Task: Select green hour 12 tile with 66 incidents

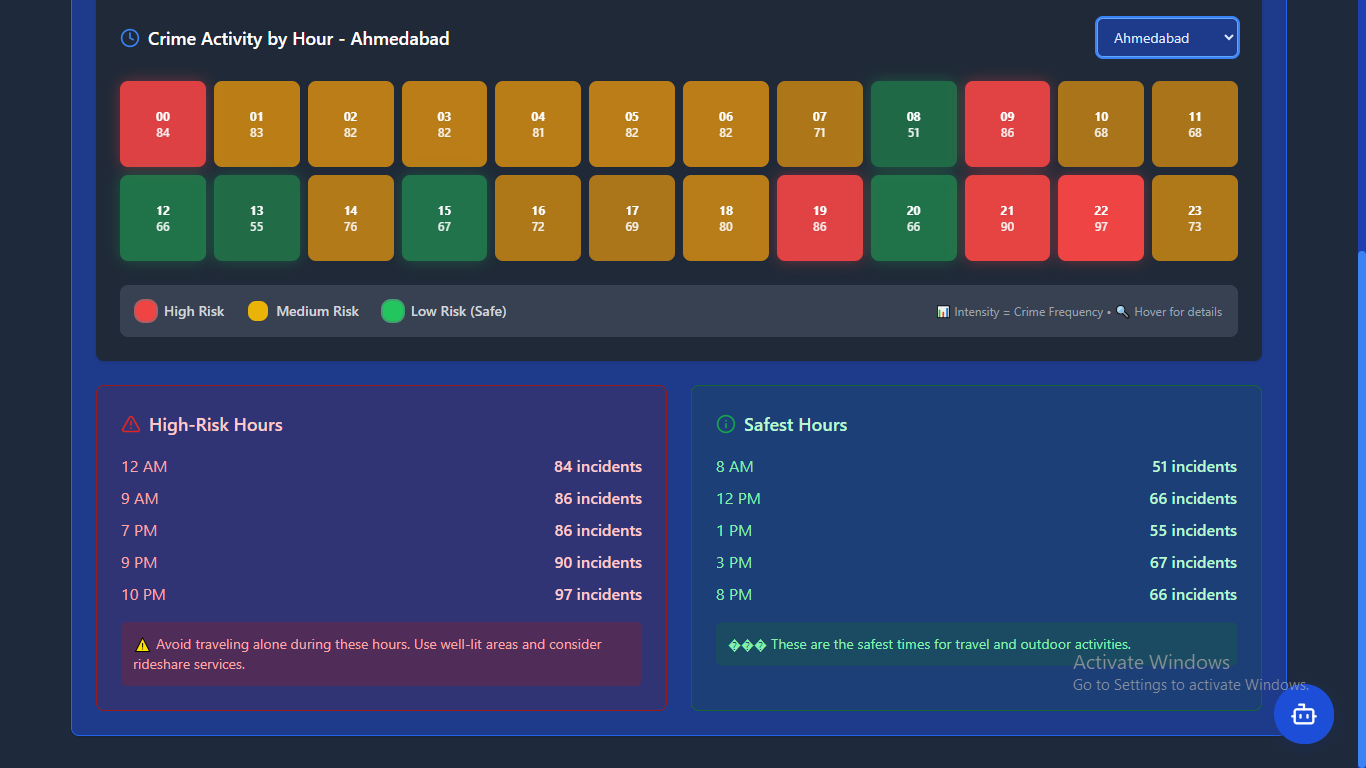Action: 163,218
